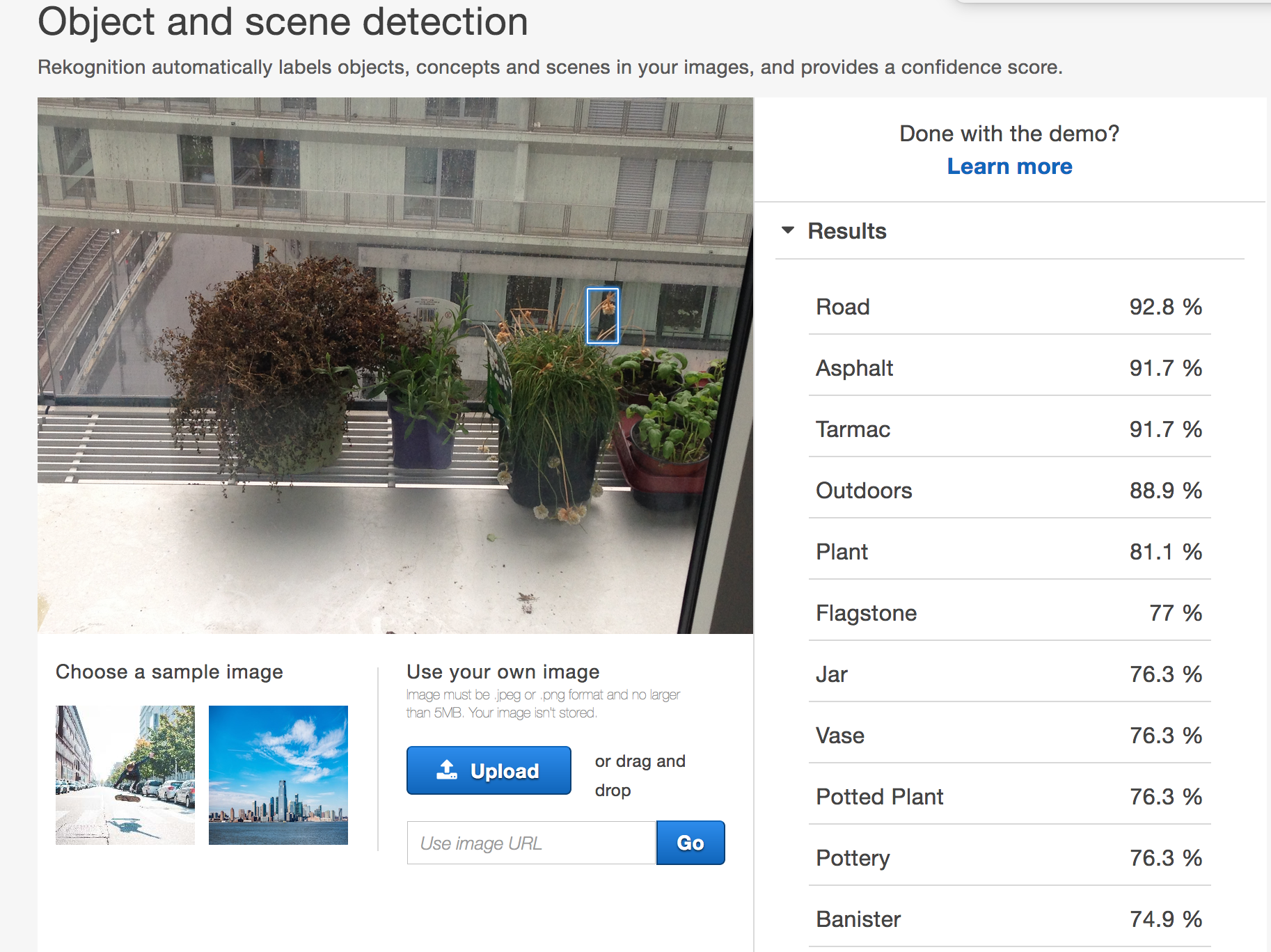1271x952 pixels.
Task: Click the blue bounding box on plant
Action: coord(603,316)
